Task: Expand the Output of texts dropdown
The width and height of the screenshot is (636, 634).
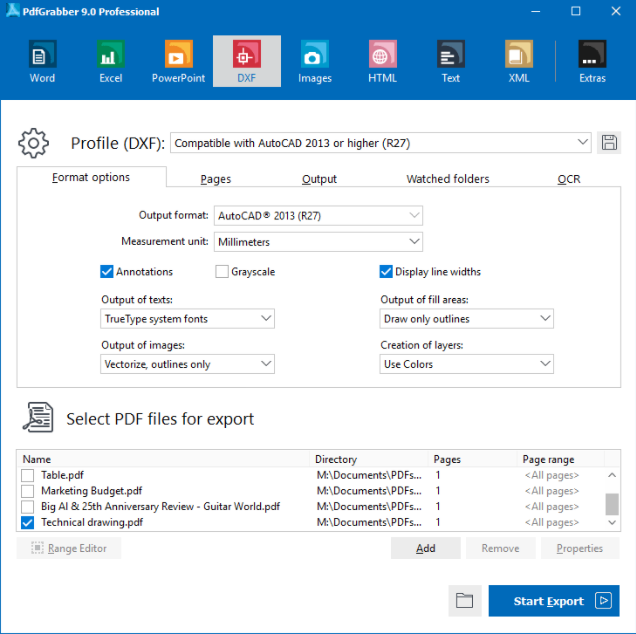Action: click(187, 319)
